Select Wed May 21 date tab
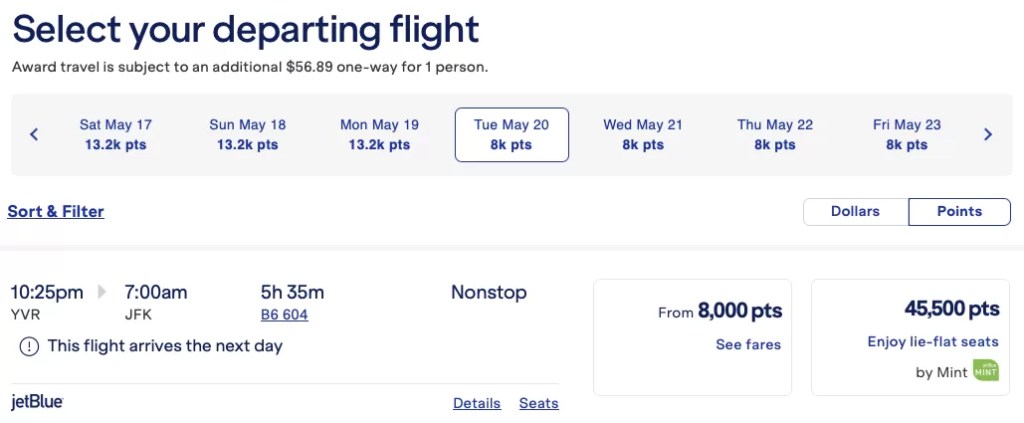The height and width of the screenshot is (423, 1024). click(x=643, y=134)
